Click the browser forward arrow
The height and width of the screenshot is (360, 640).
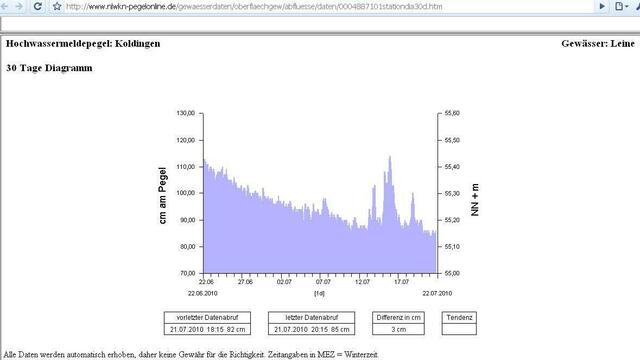(x=19, y=6)
